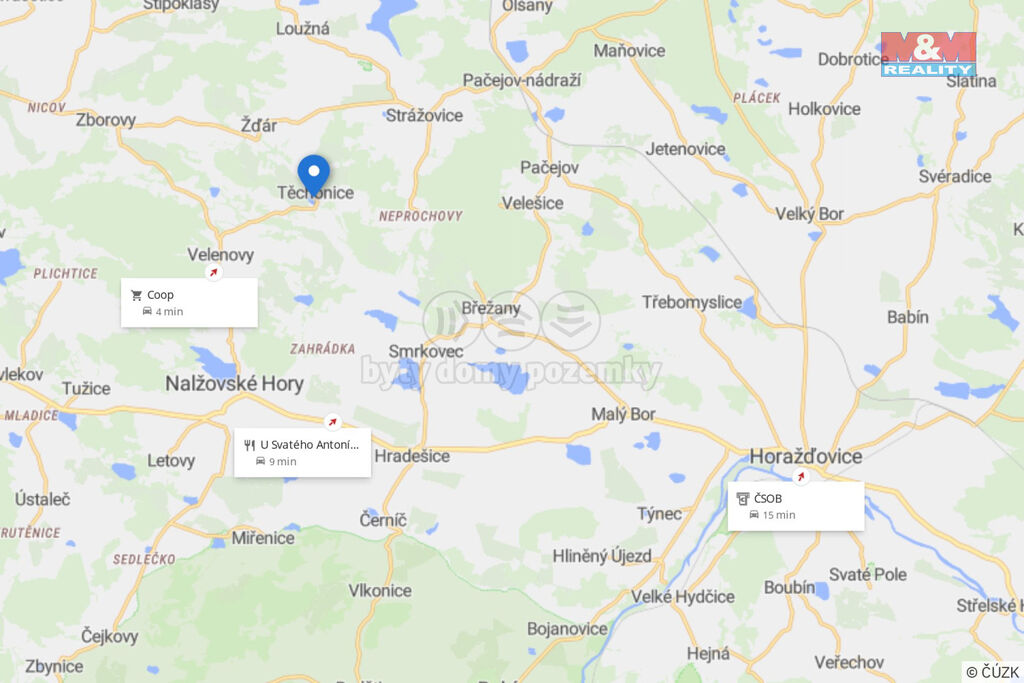Click the shopping cart icon in Coop card

tap(136, 295)
